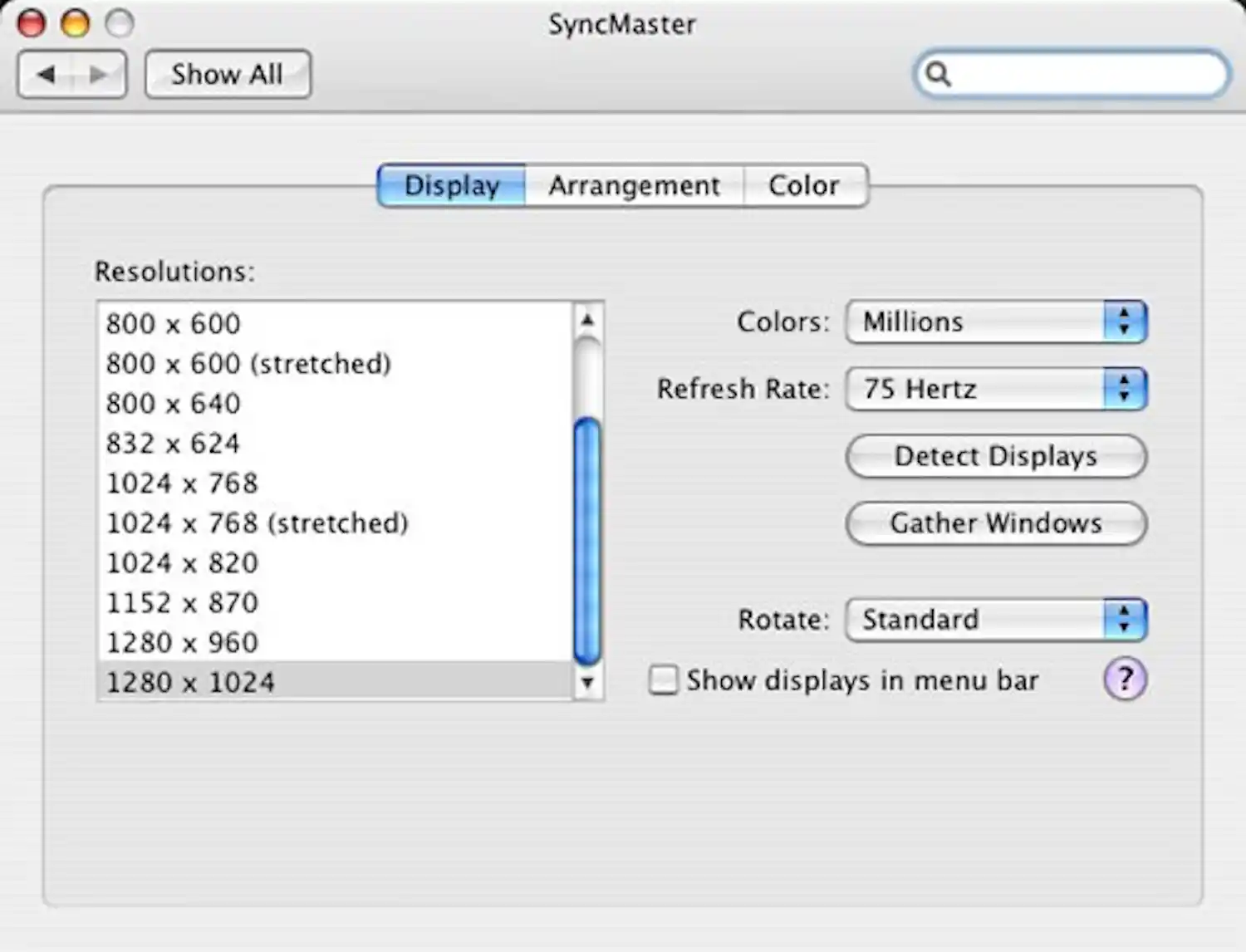Open the Rotate dropdown set to Standard
Viewport: 1246px width, 952px height.
pyautogui.click(x=980, y=620)
